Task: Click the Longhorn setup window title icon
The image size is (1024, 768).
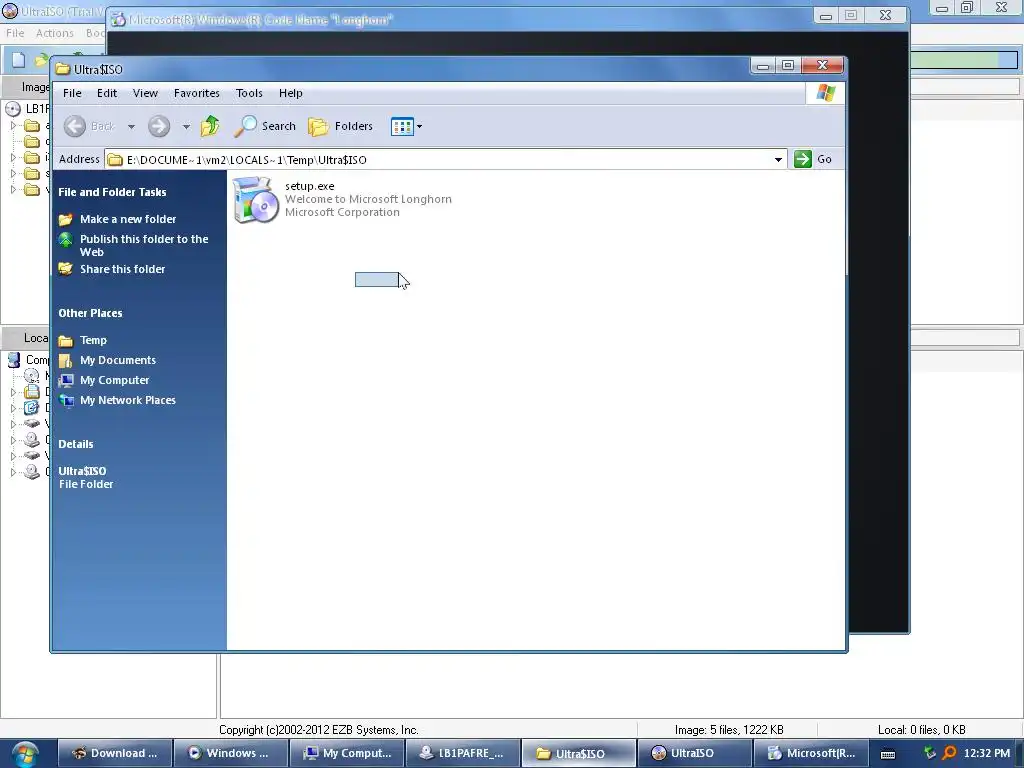Action: click(118, 20)
